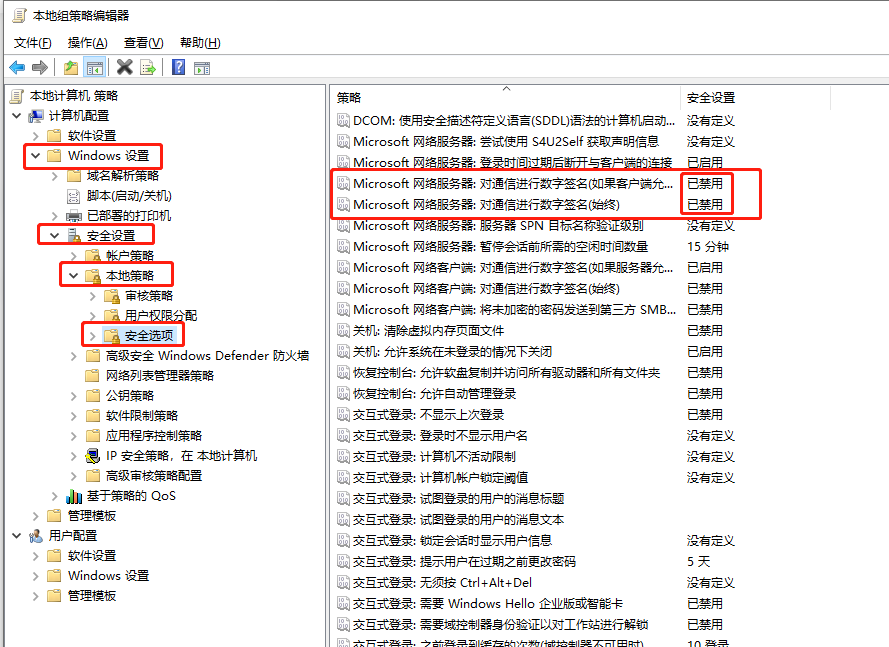Image resolution: width=889 pixels, height=647 pixels.
Task: Toggle the Show/Hide Console Tree icon
Action: [95, 67]
